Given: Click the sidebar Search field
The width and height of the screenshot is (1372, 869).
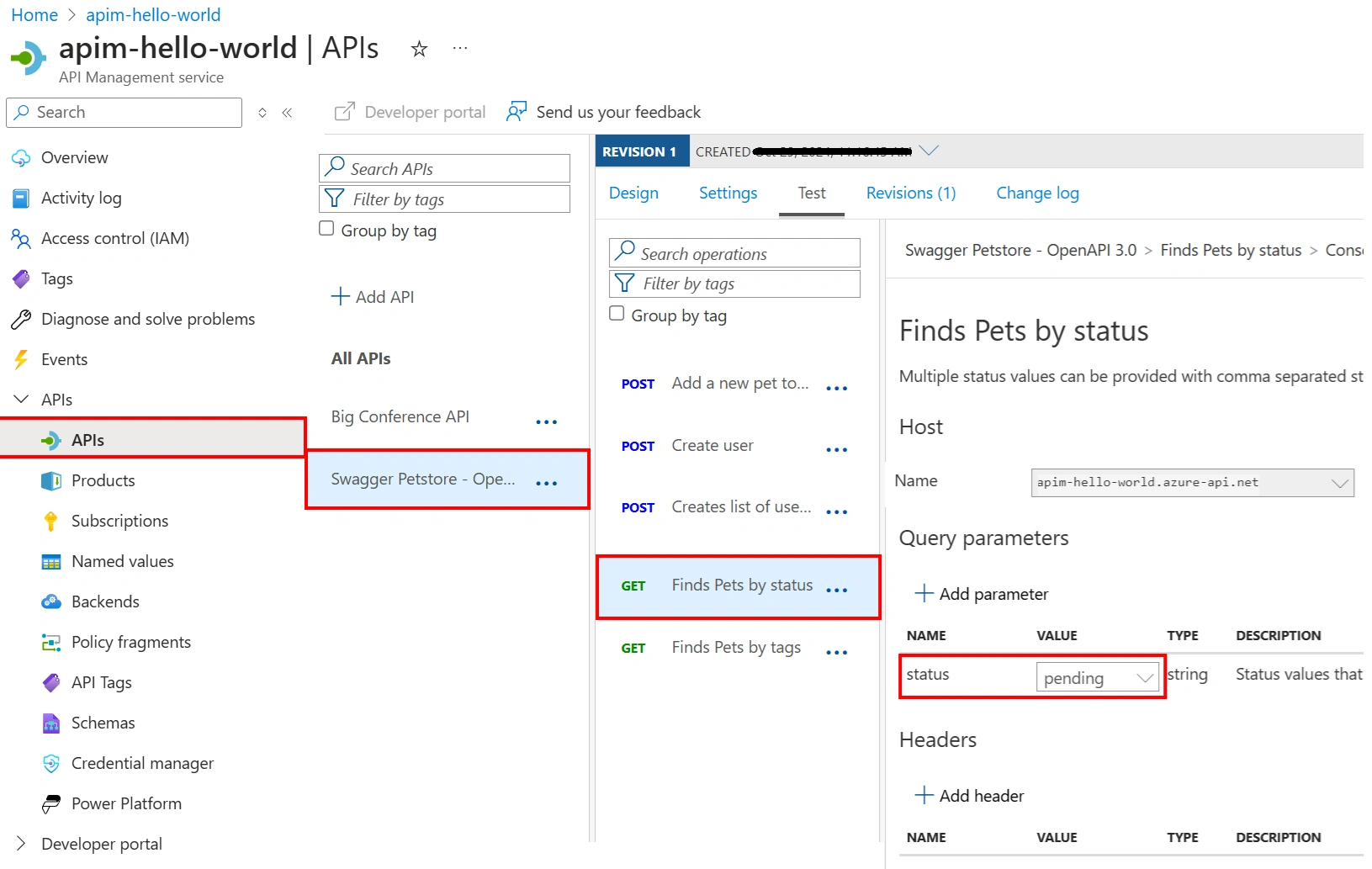Looking at the screenshot, I should coord(124,113).
